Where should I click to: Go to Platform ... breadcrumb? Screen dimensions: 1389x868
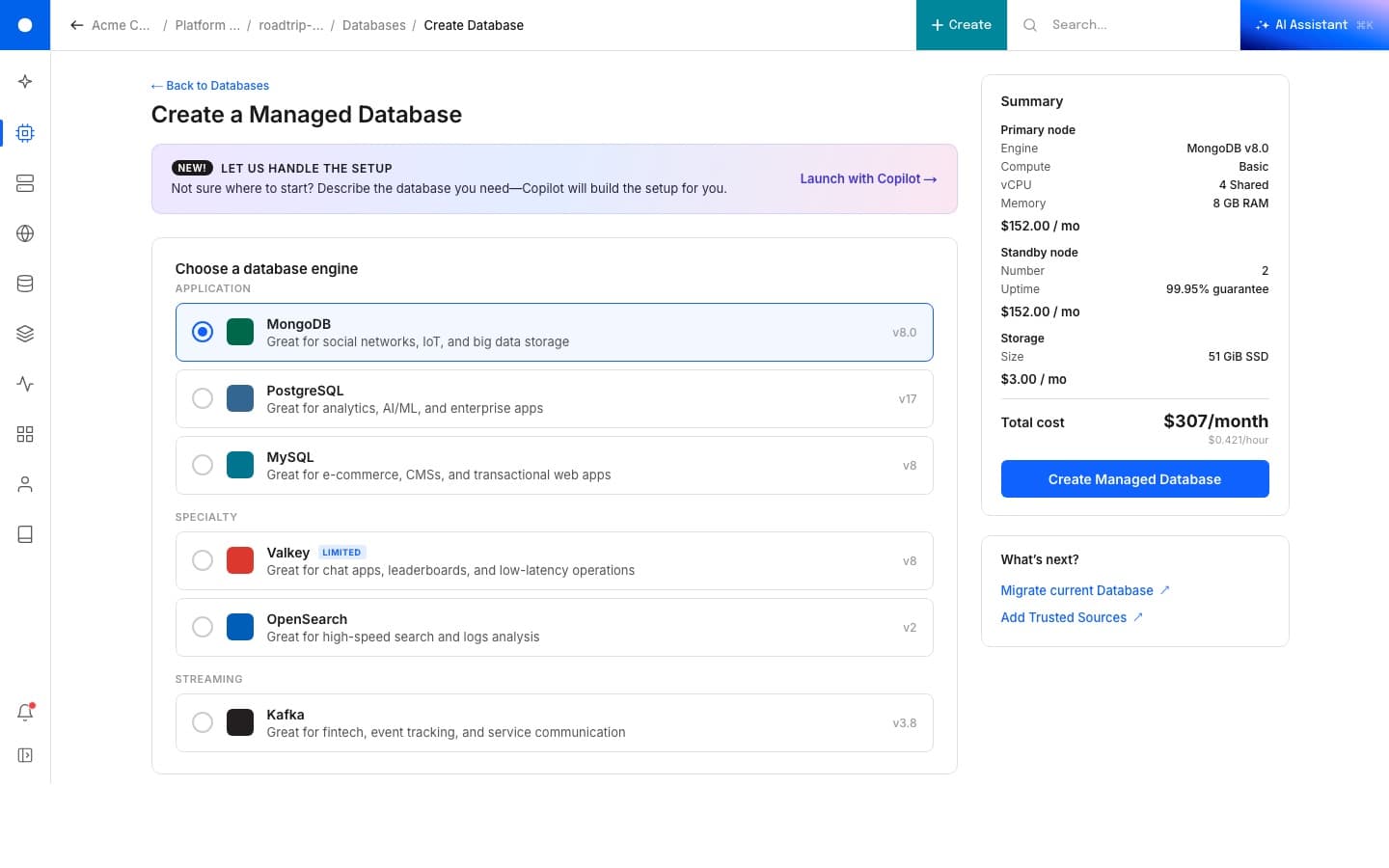click(x=207, y=25)
